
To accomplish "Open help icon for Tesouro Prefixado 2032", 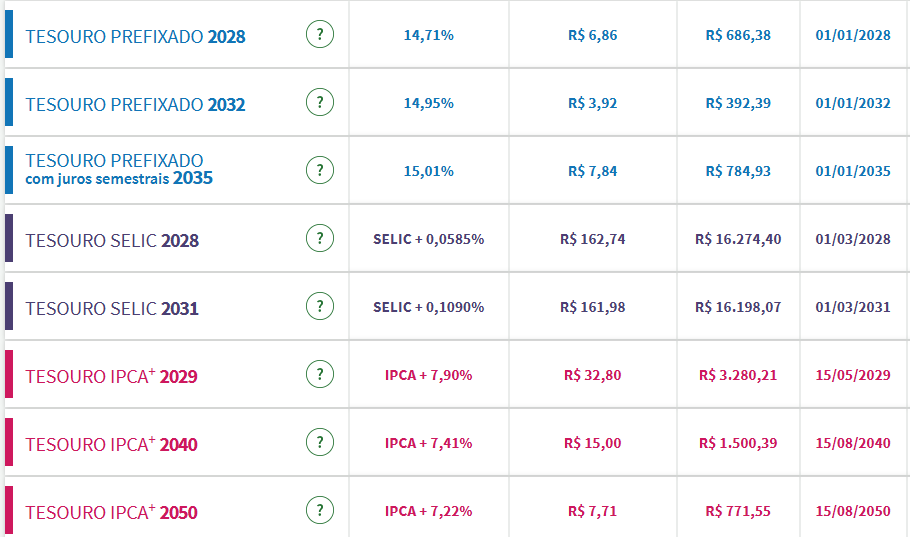I will (320, 102).
